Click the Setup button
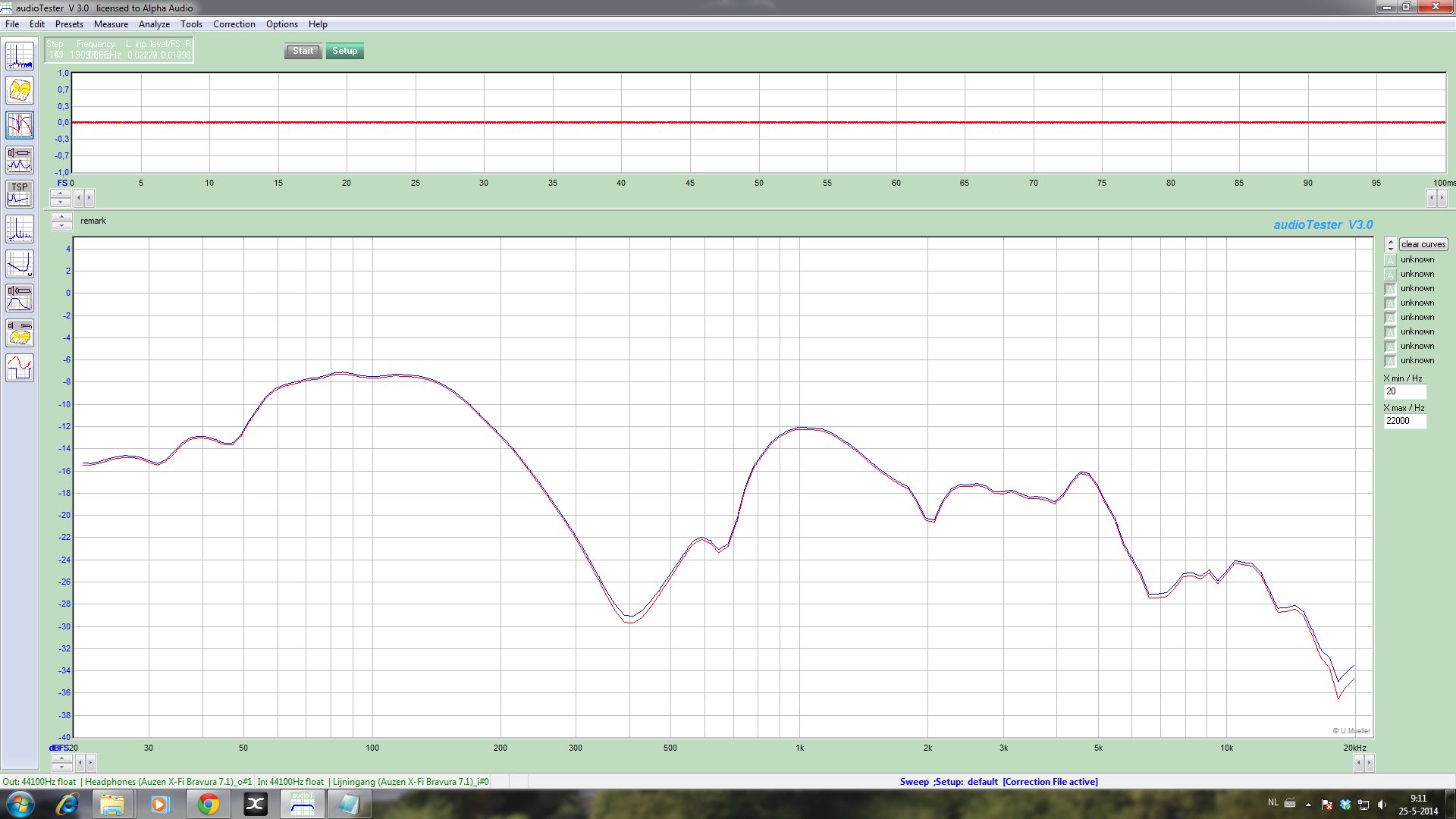Image resolution: width=1456 pixels, height=819 pixels. pos(344,51)
